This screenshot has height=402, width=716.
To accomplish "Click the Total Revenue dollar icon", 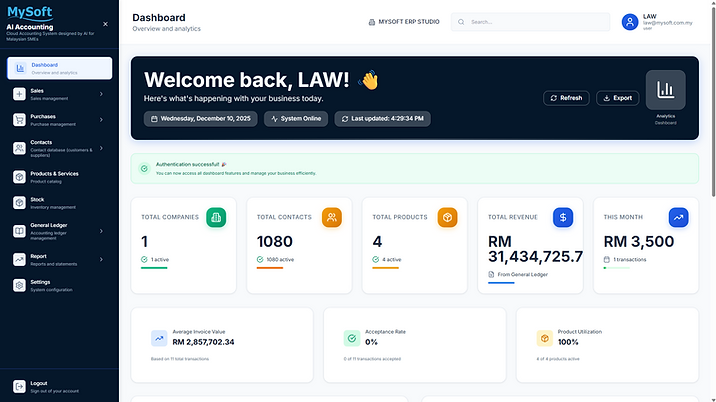I will pyautogui.click(x=563, y=217).
